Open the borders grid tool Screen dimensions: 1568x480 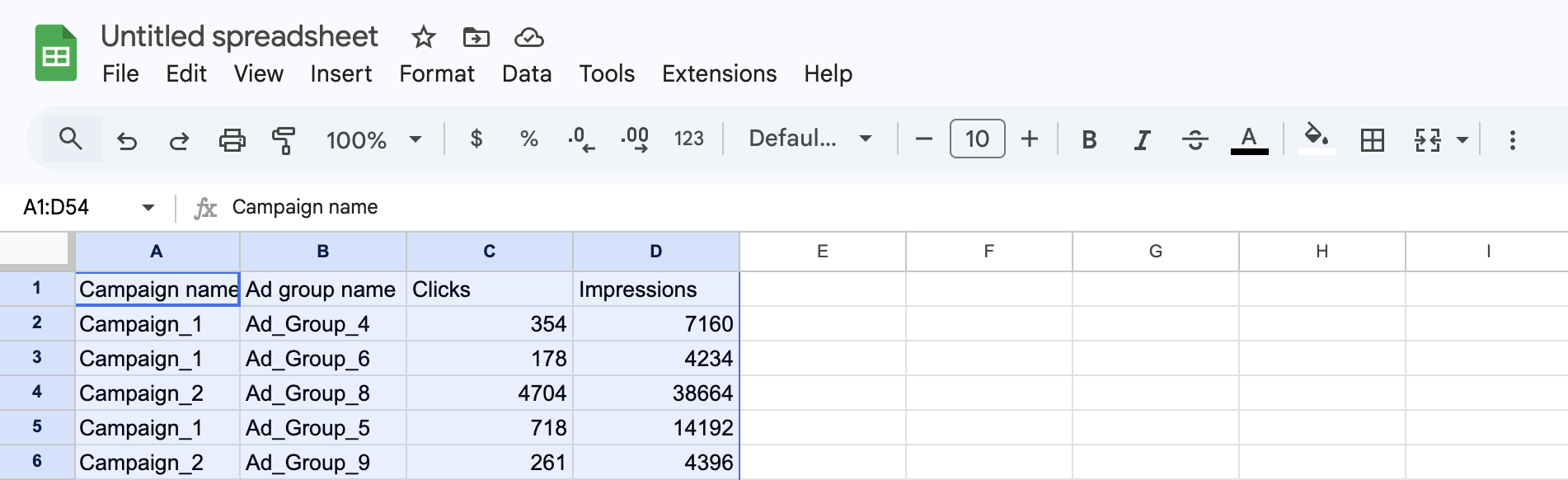(1372, 140)
